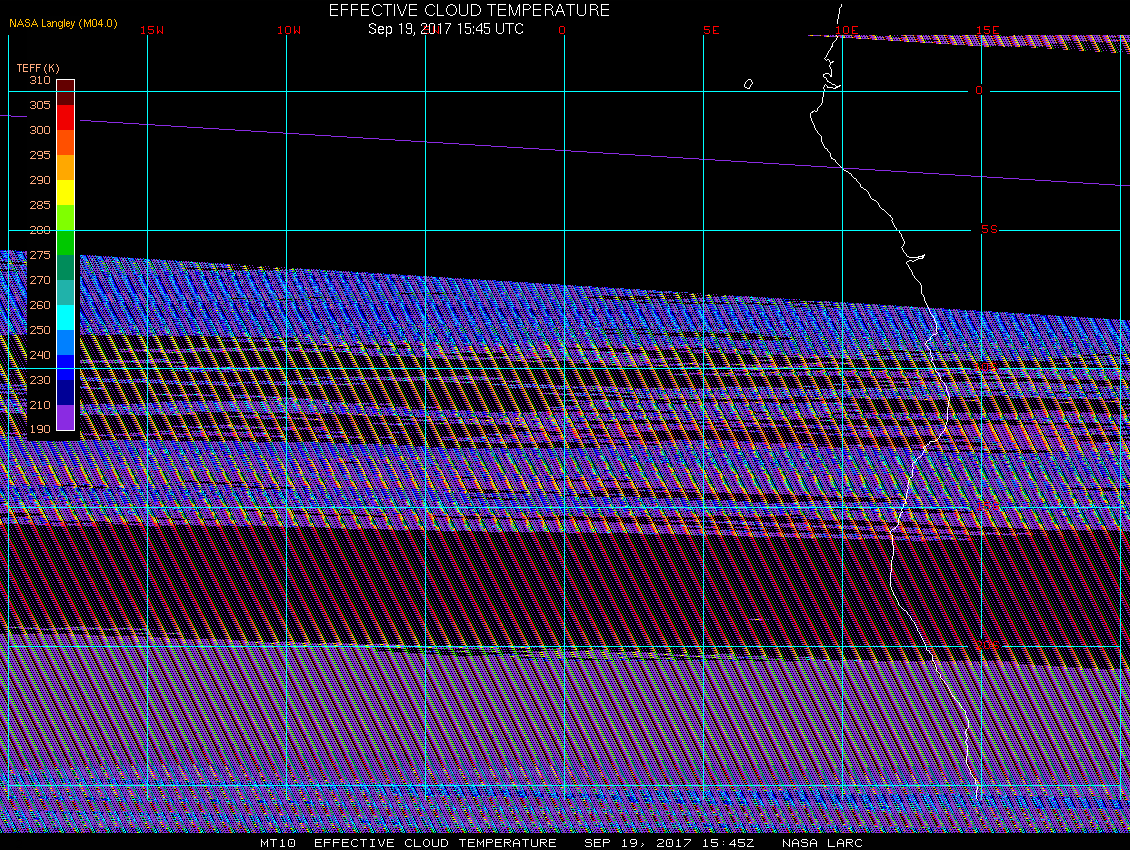
Task: Click the 0 latitude equator label
Action: pos(979,90)
